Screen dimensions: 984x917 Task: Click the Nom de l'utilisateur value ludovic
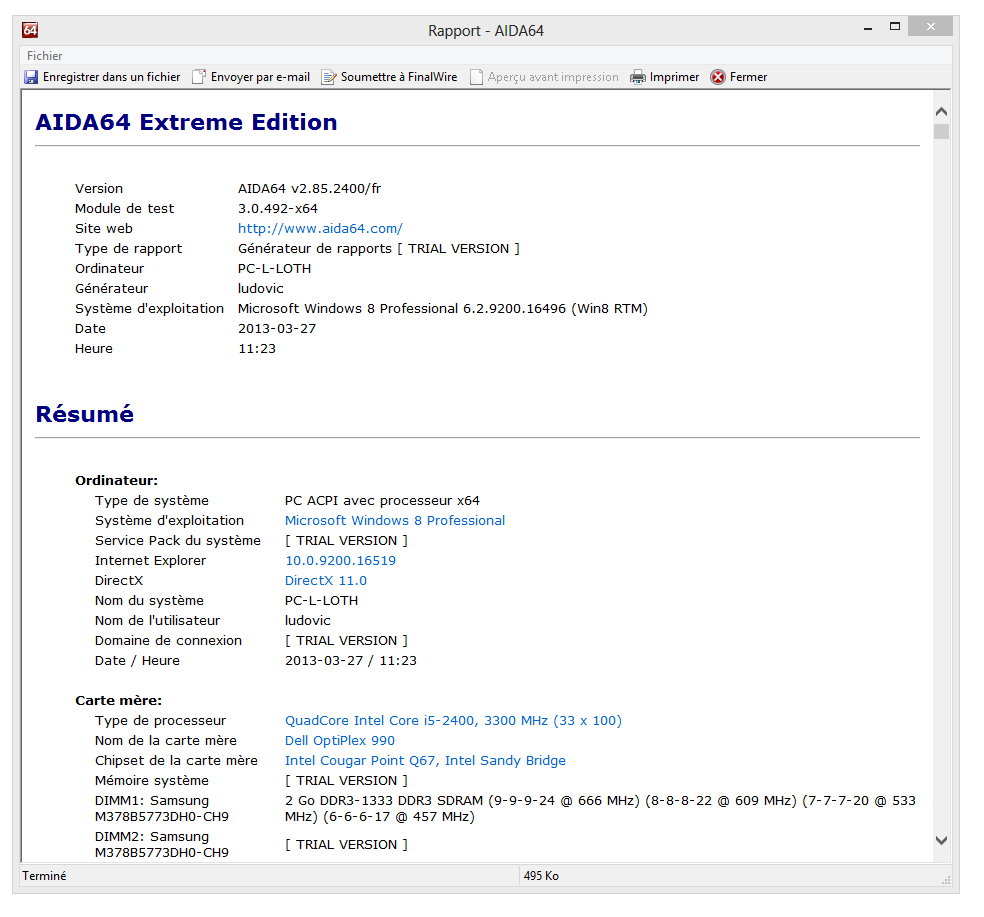coord(308,621)
